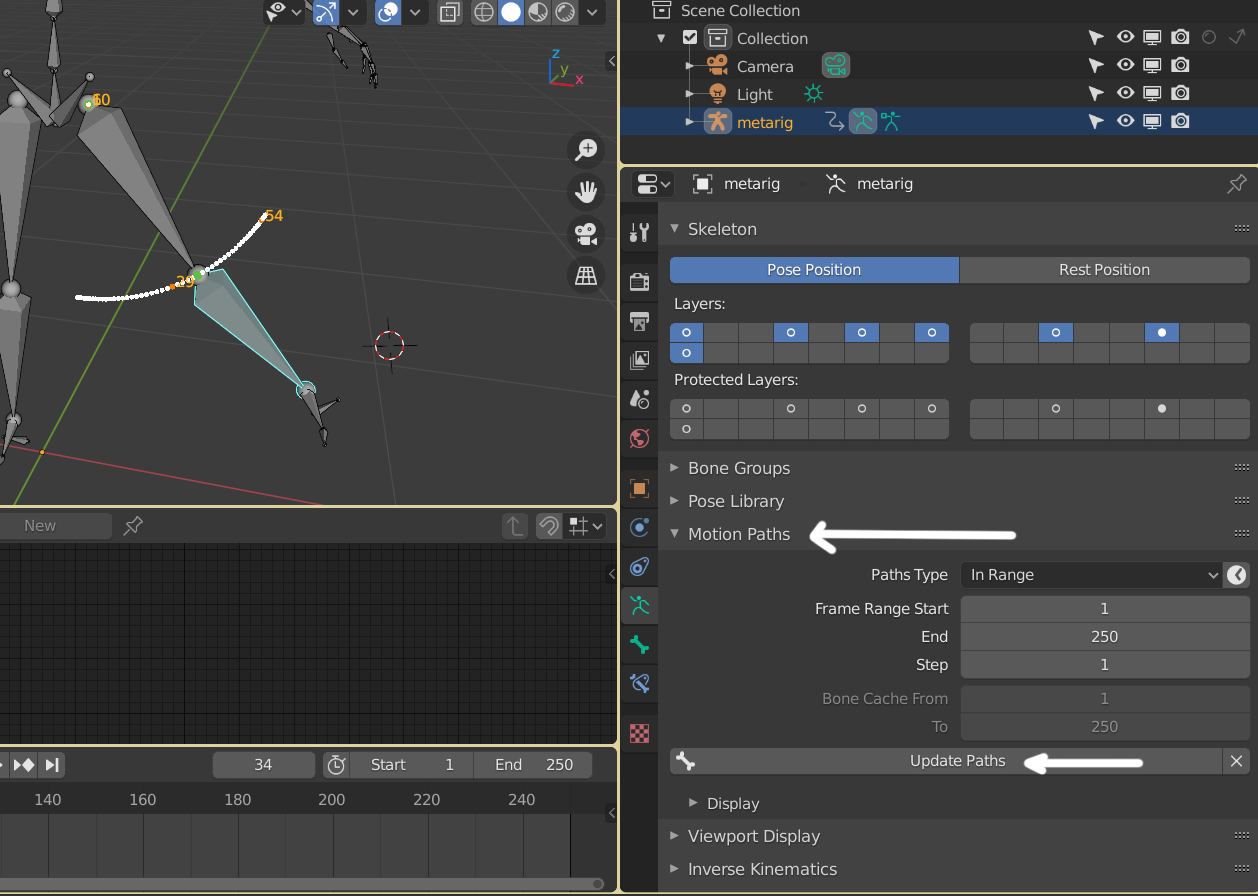Click the viewport zoom magnifier icon
This screenshot has height=896, width=1258.
(586, 150)
